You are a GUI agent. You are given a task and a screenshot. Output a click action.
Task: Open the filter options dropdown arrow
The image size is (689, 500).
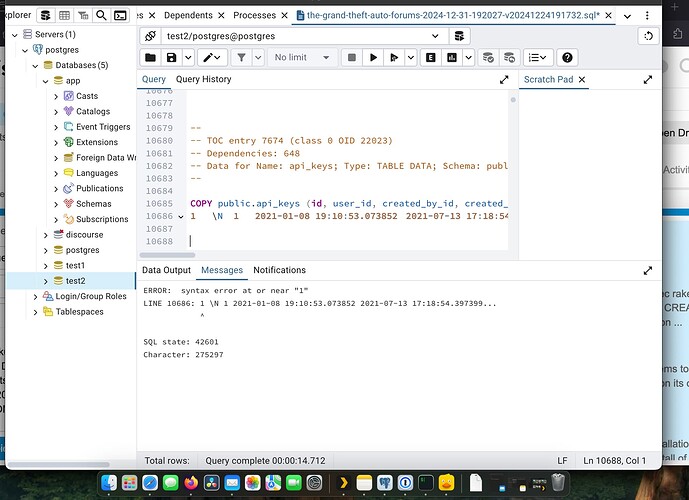click(x=258, y=58)
